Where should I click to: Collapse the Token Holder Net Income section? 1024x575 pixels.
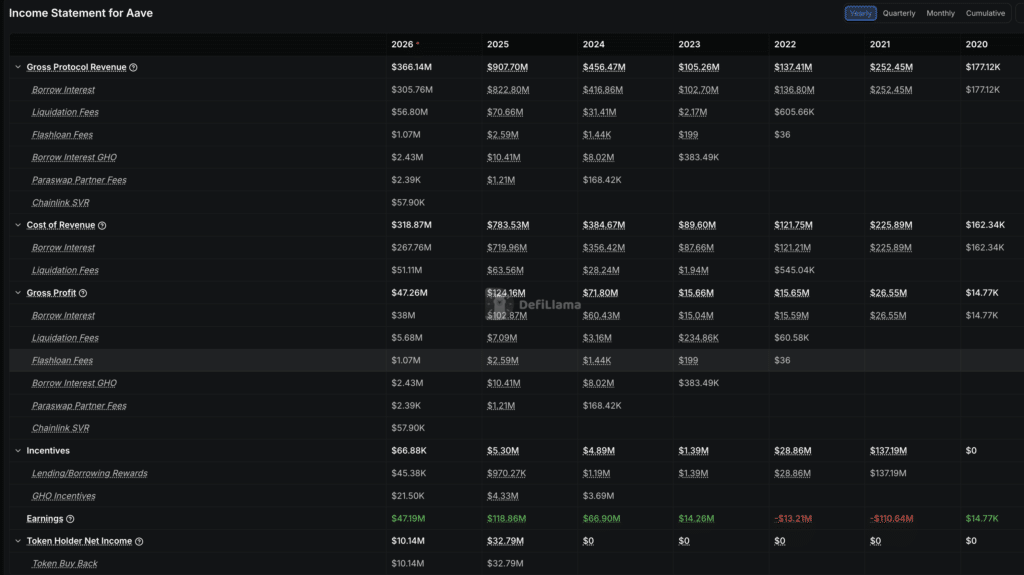[x=18, y=541]
